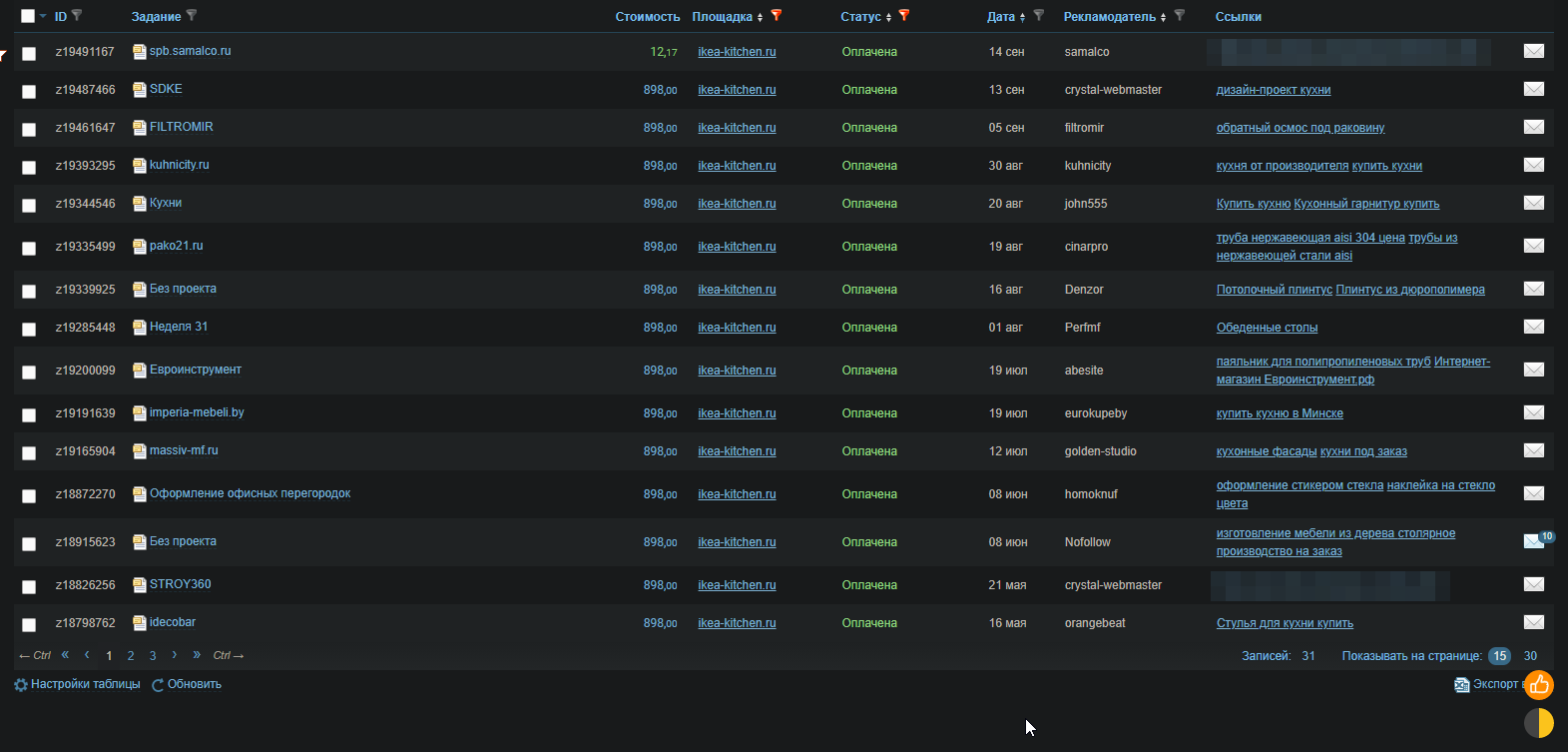The image size is (1568, 752).
Task: Open the filter on the Задание column
Action: (x=192, y=16)
